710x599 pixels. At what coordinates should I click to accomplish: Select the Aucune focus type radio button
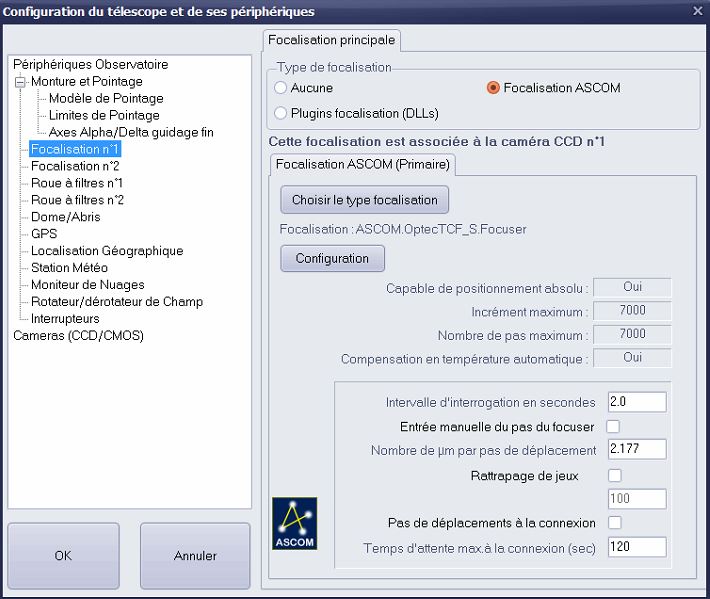pyautogui.click(x=281, y=88)
